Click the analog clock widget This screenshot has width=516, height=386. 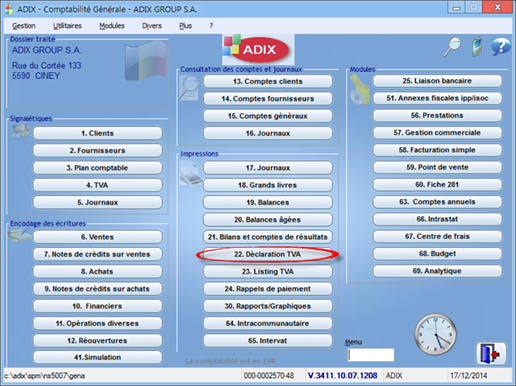click(435, 334)
